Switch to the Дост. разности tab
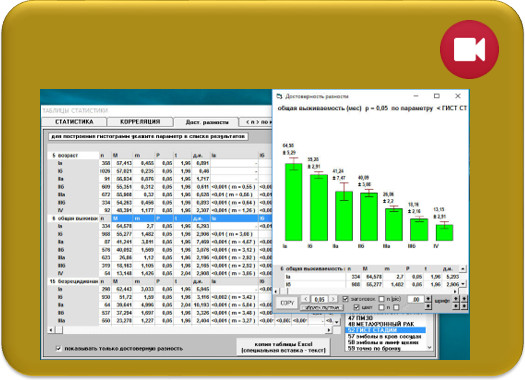This screenshot has height=380, width=525. 207,123
